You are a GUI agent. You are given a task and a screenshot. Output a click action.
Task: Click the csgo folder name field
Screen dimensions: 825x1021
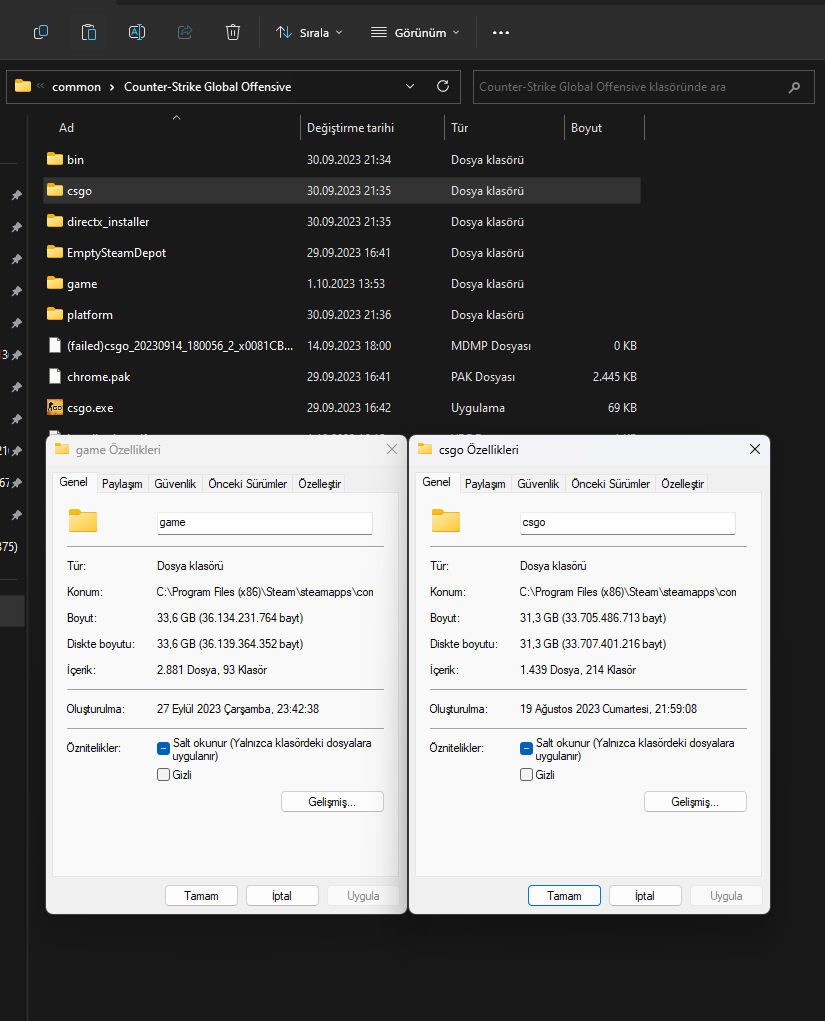pyautogui.click(x=628, y=522)
